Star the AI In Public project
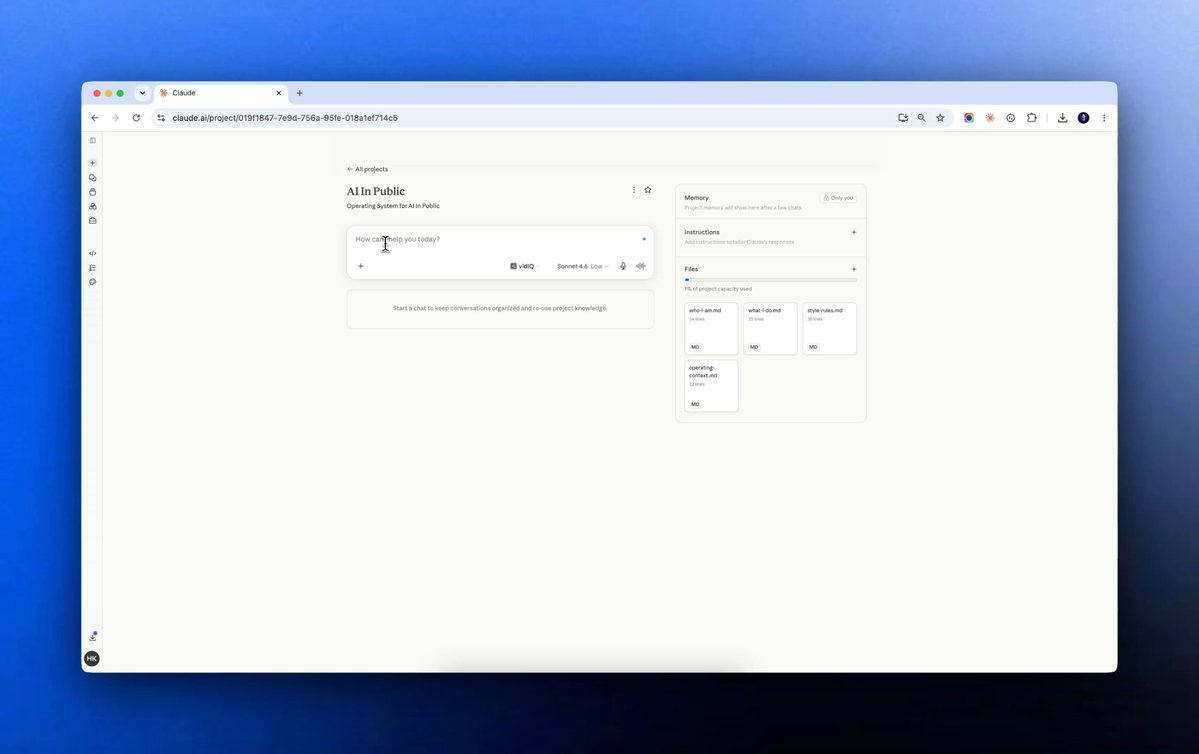The image size is (1199, 754). 648,190
